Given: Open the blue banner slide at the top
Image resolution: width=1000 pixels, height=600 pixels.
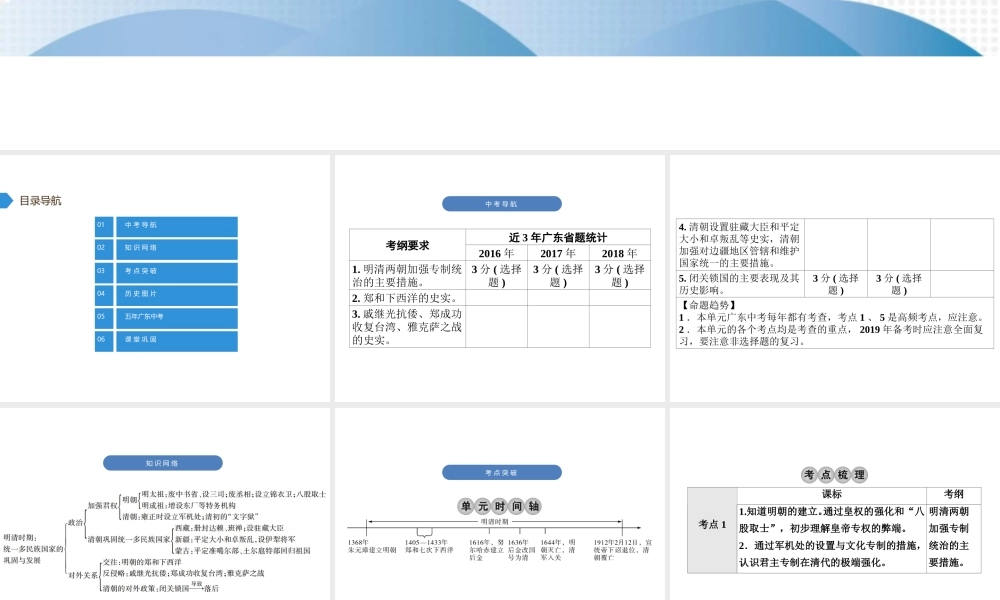Looking at the screenshot, I should [500, 75].
